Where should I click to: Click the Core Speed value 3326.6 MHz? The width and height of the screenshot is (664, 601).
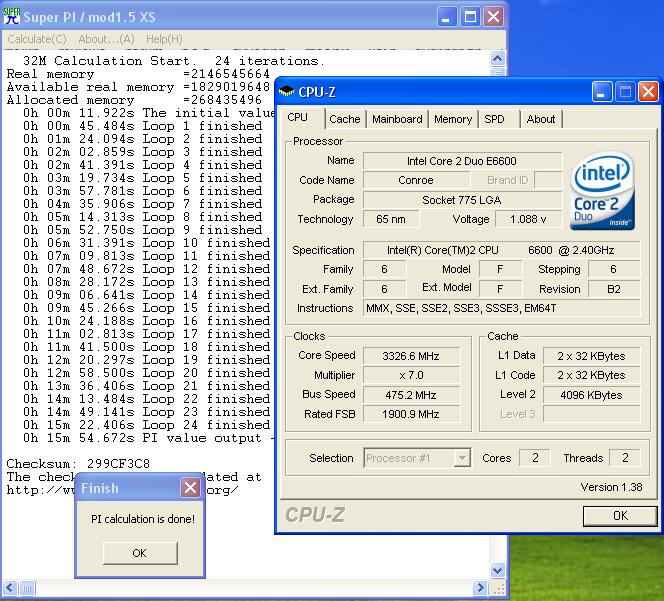tap(411, 356)
